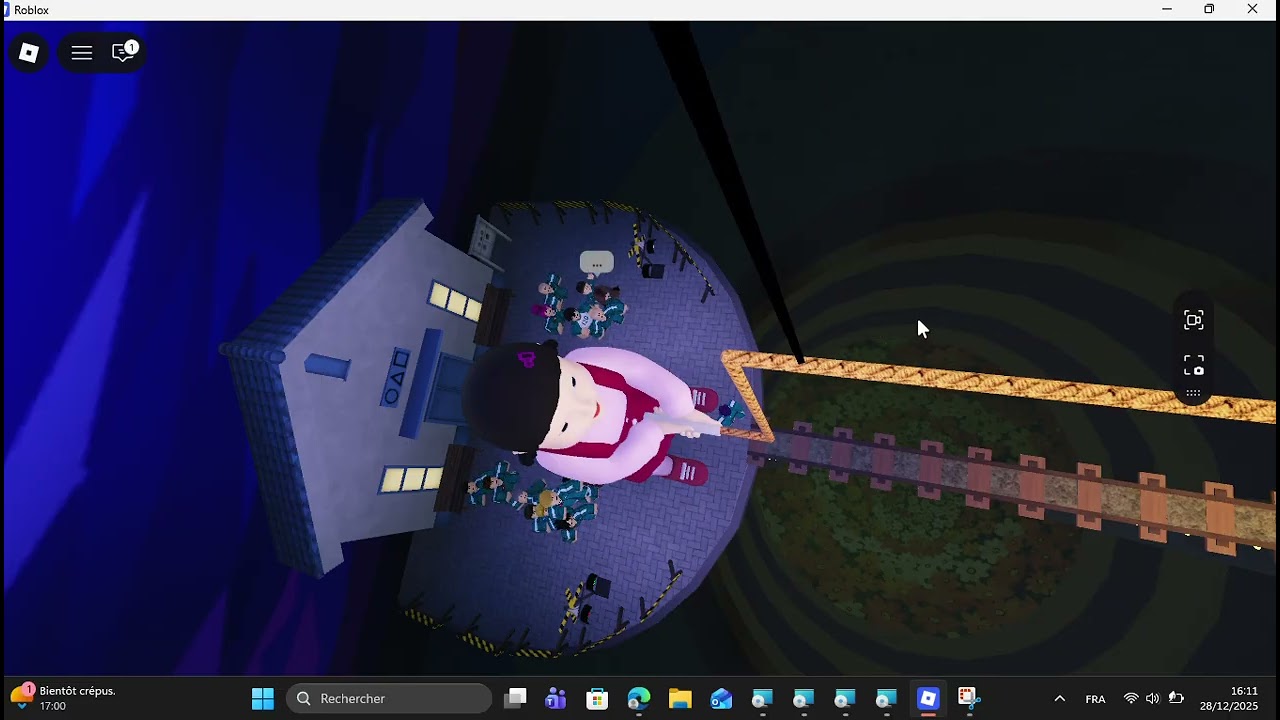The image size is (1280, 720).
Task: Open File Explorer from the taskbar
Action: [x=680, y=698]
